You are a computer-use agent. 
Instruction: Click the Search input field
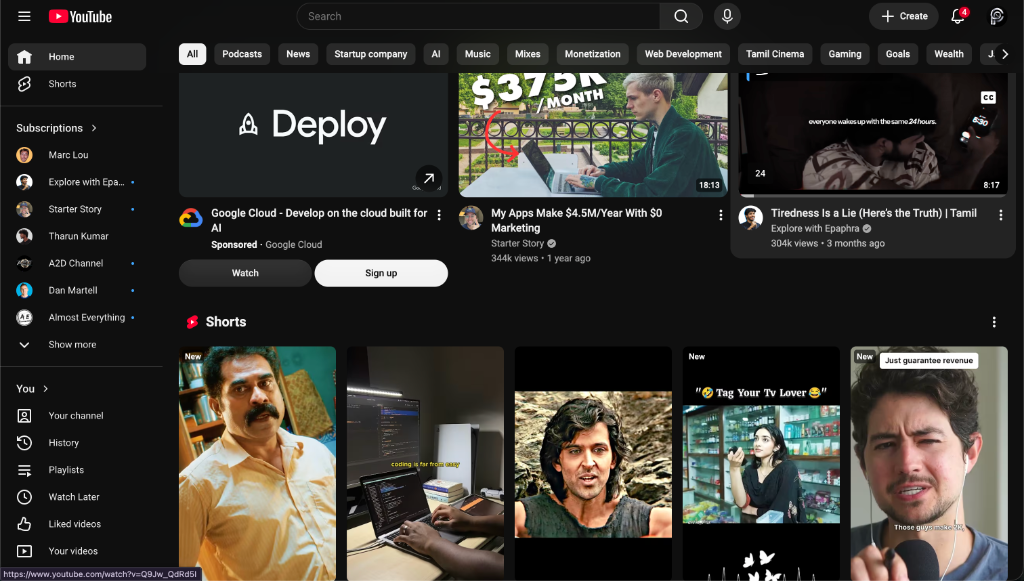tap(478, 16)
